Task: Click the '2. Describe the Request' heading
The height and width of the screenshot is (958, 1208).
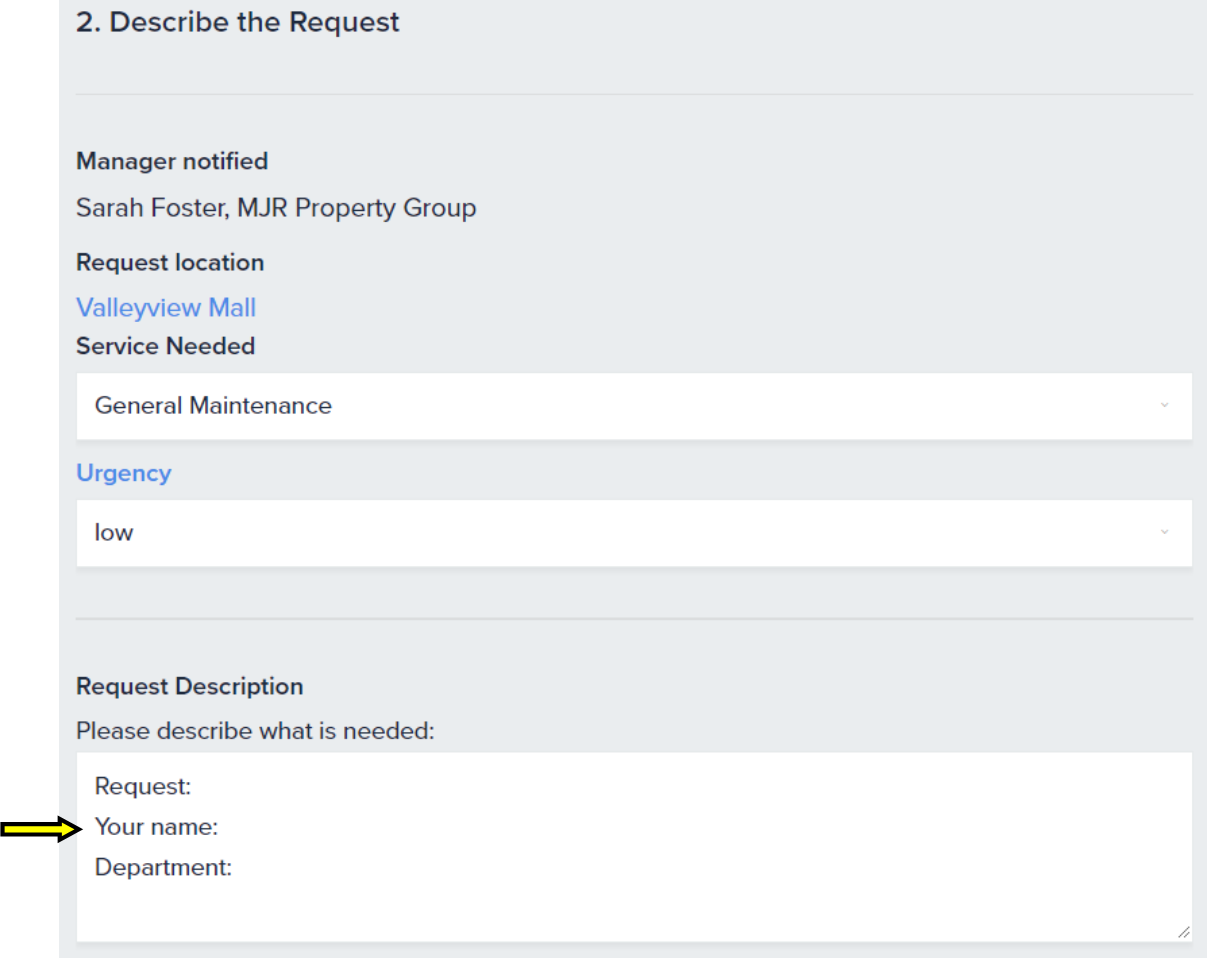Action: click(x=238, y=22)
